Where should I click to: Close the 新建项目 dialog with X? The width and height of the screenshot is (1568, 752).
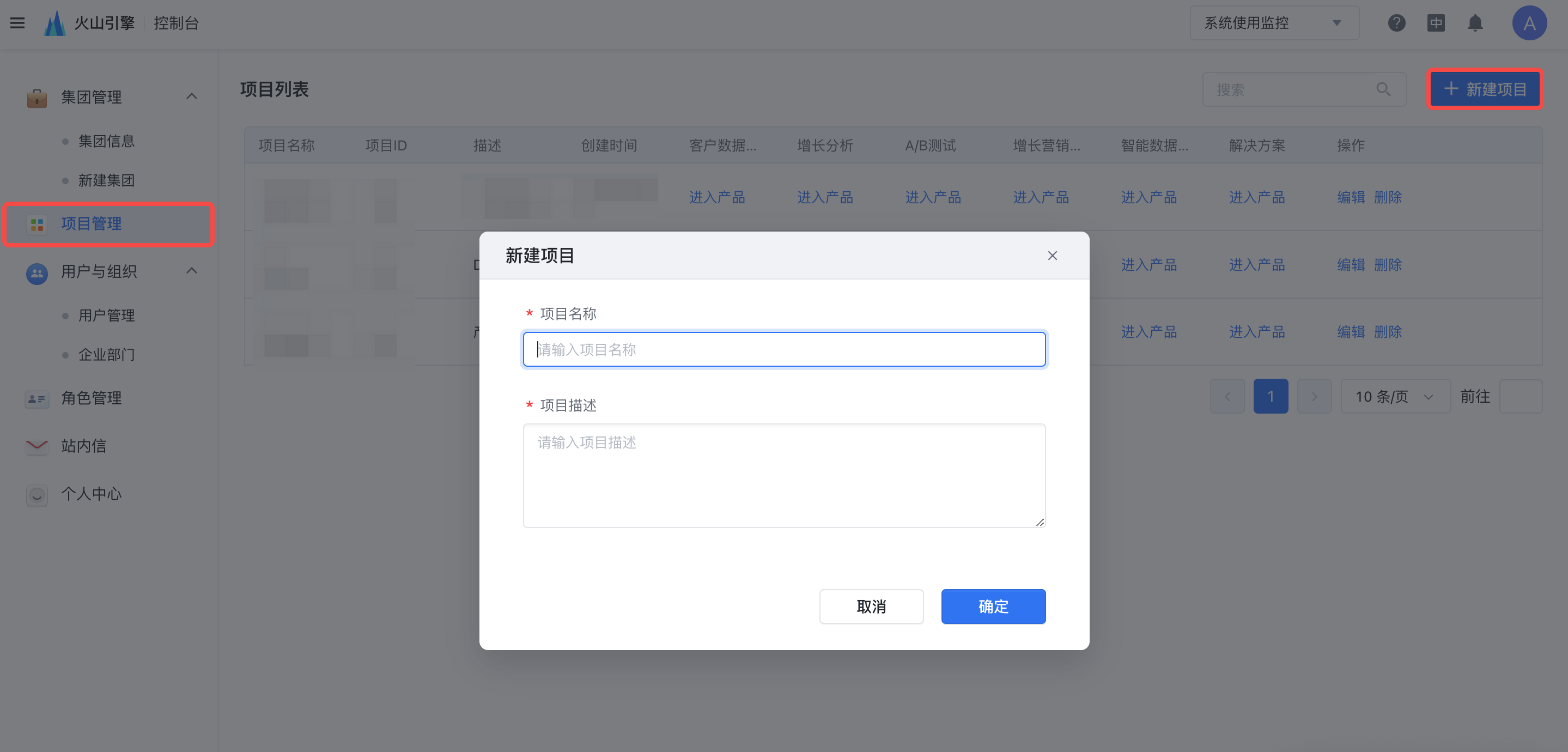pos(1053,256)
